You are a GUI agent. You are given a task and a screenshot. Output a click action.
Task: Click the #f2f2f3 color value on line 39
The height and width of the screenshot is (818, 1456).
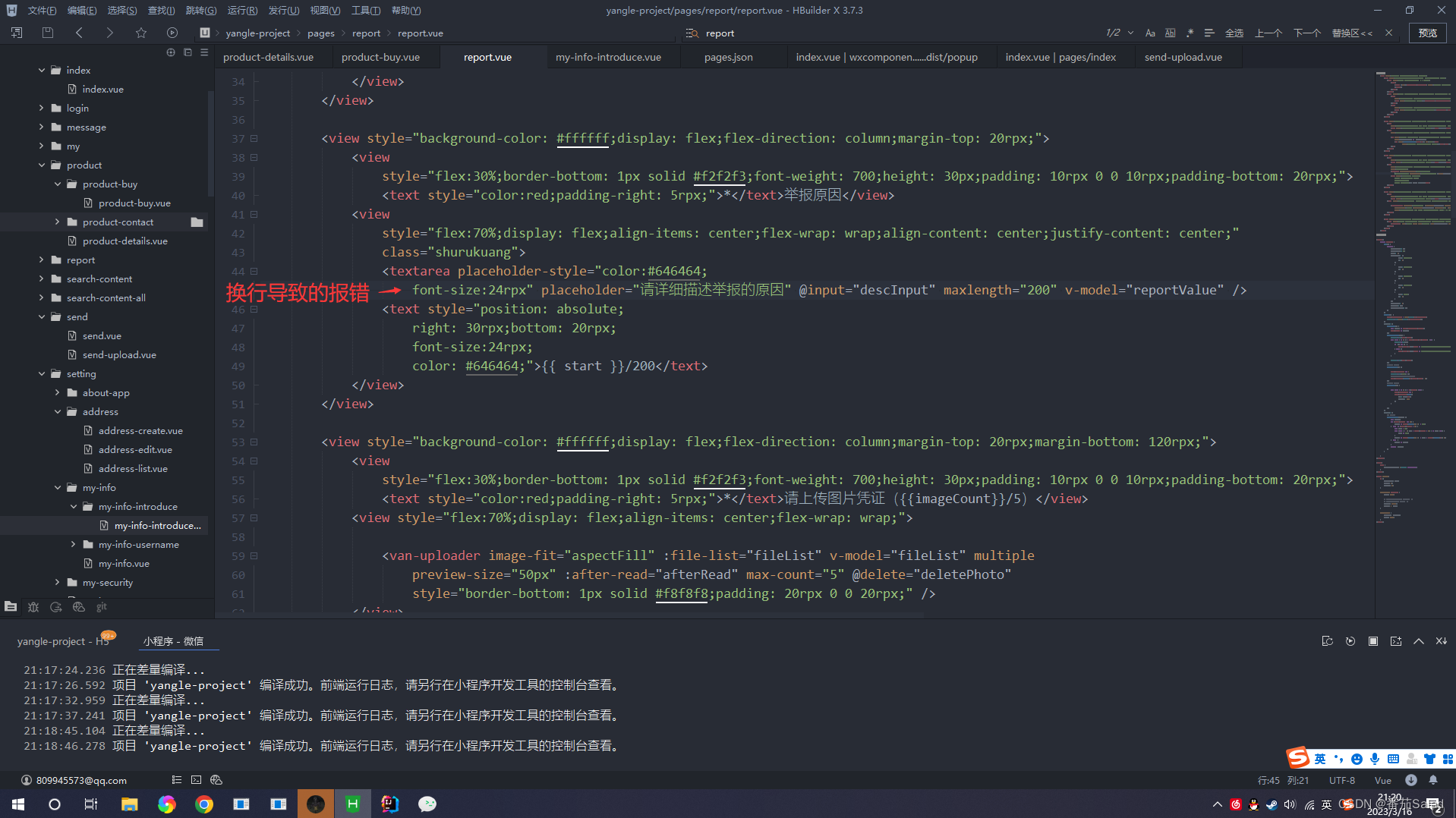click(x=719, y=176)
